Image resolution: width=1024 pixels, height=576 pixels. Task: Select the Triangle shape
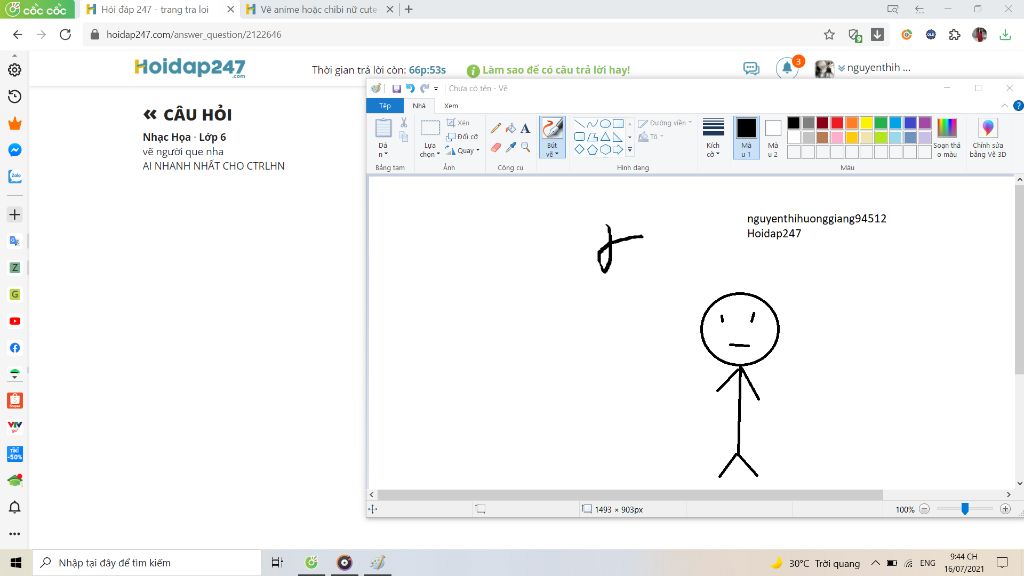click(605, 136)
